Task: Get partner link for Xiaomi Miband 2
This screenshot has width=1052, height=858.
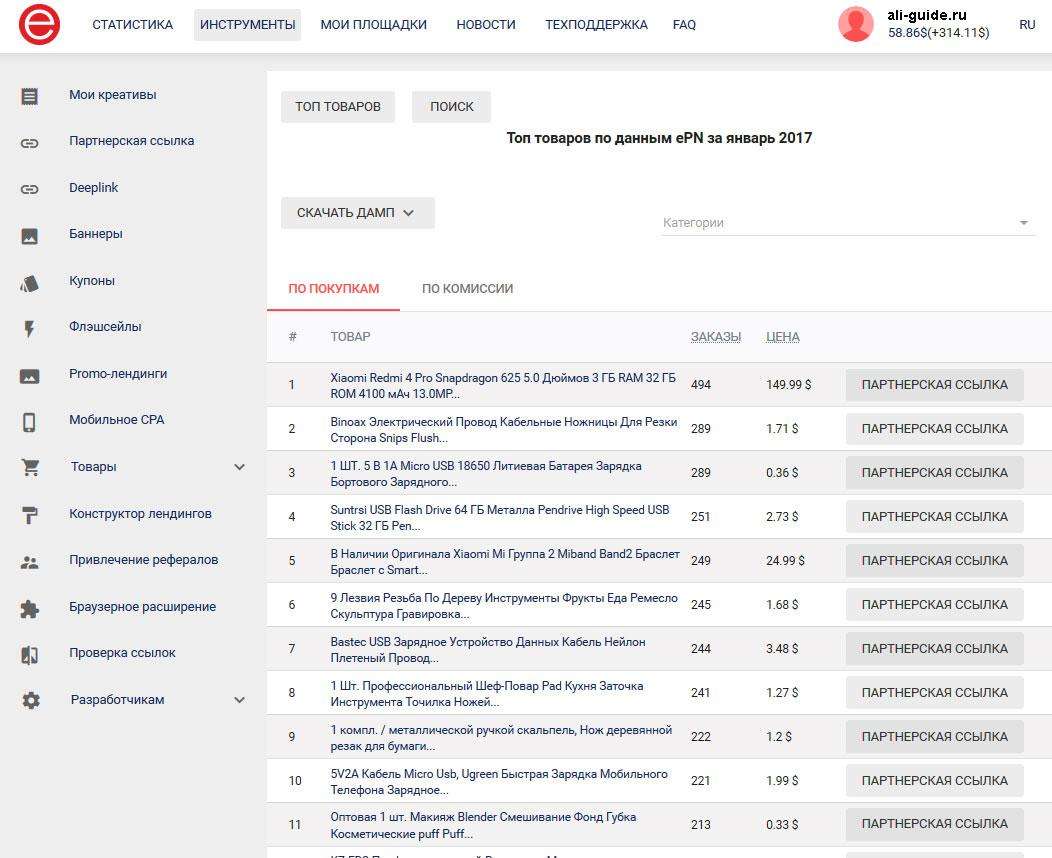Action: pyautogui.click(x=935, y=561)
